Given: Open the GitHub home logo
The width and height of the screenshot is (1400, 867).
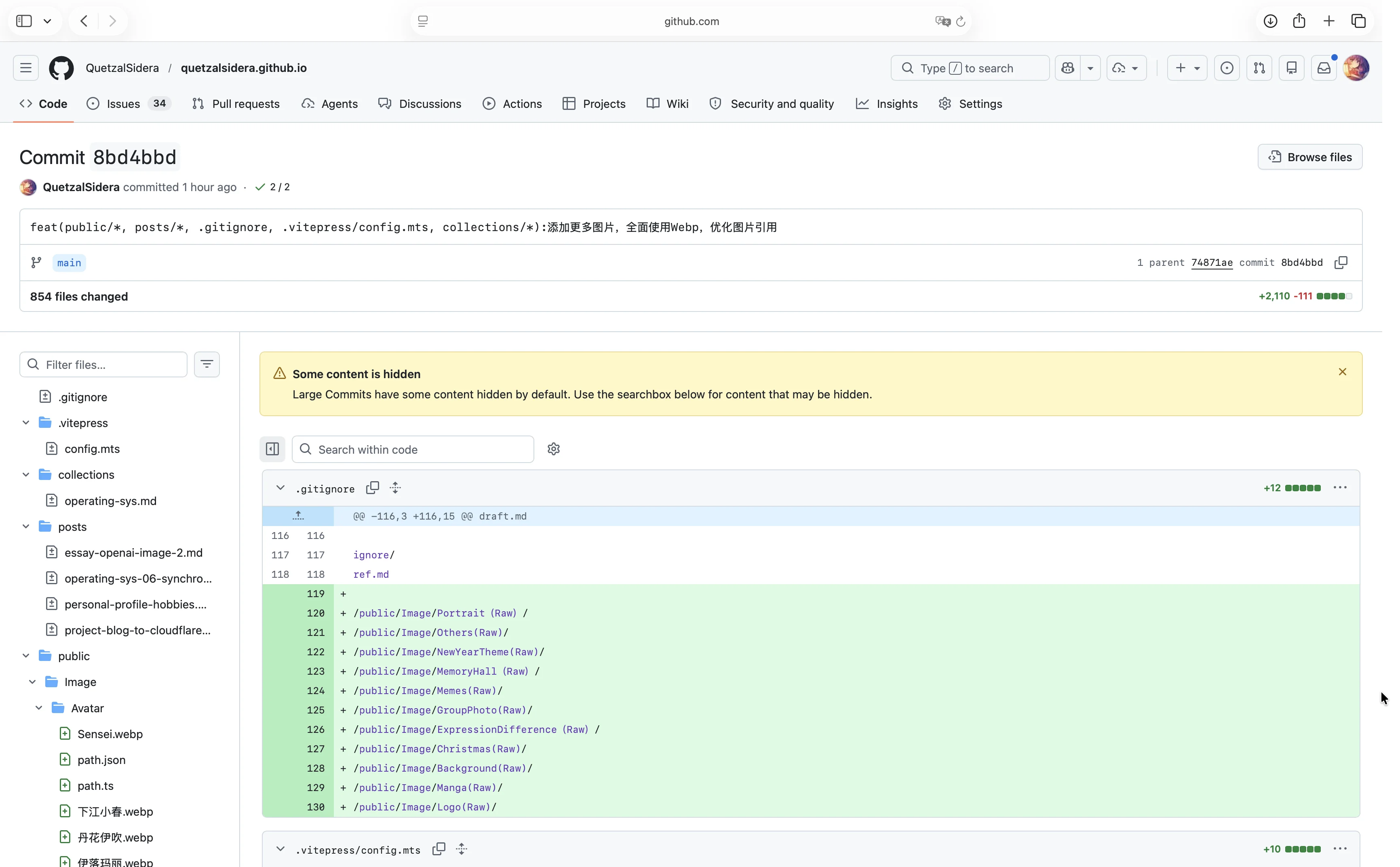Looking at the screenshot, I should pos(61,67).
